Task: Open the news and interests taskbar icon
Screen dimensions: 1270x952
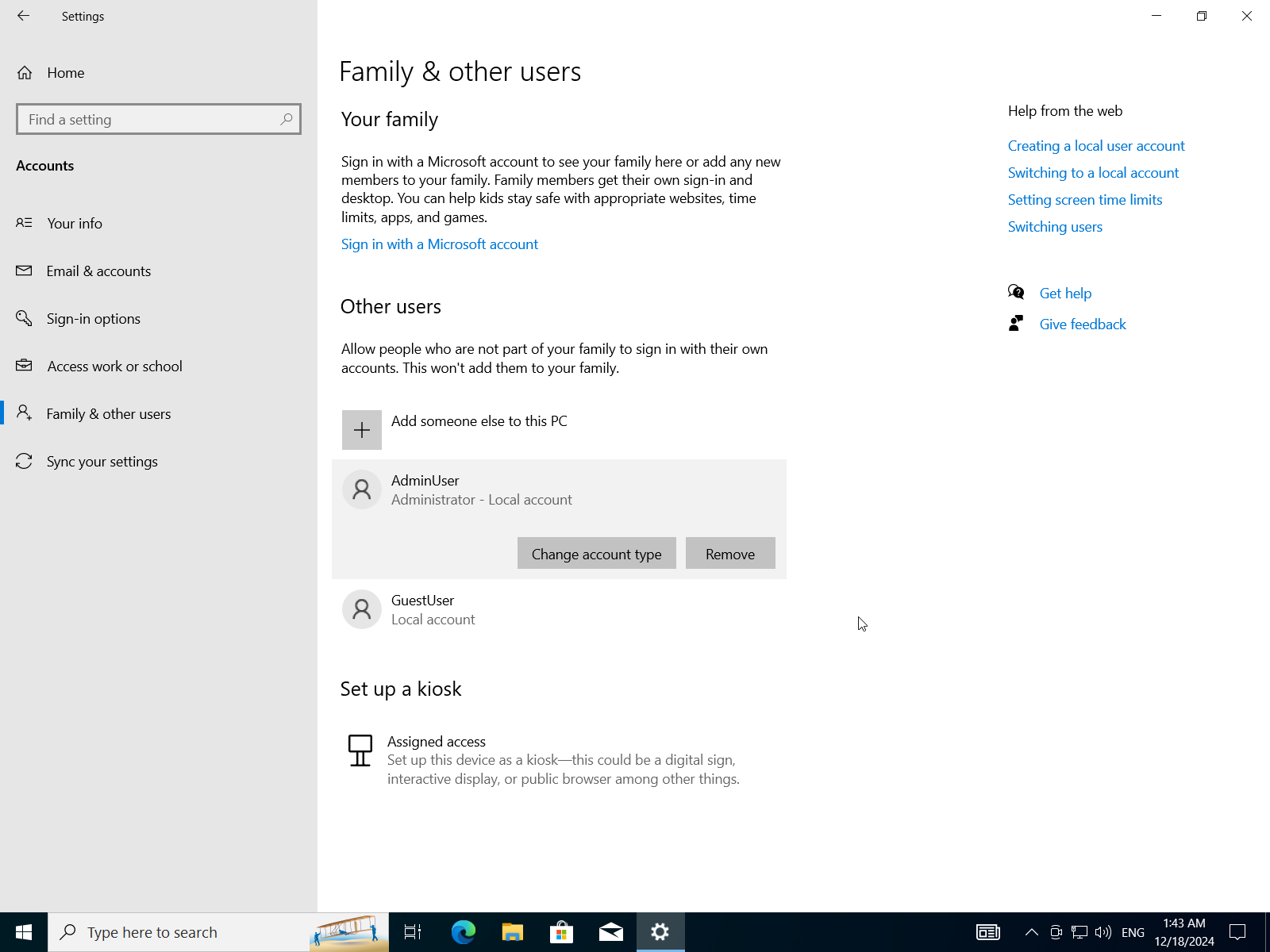Action: pos(988,932)
